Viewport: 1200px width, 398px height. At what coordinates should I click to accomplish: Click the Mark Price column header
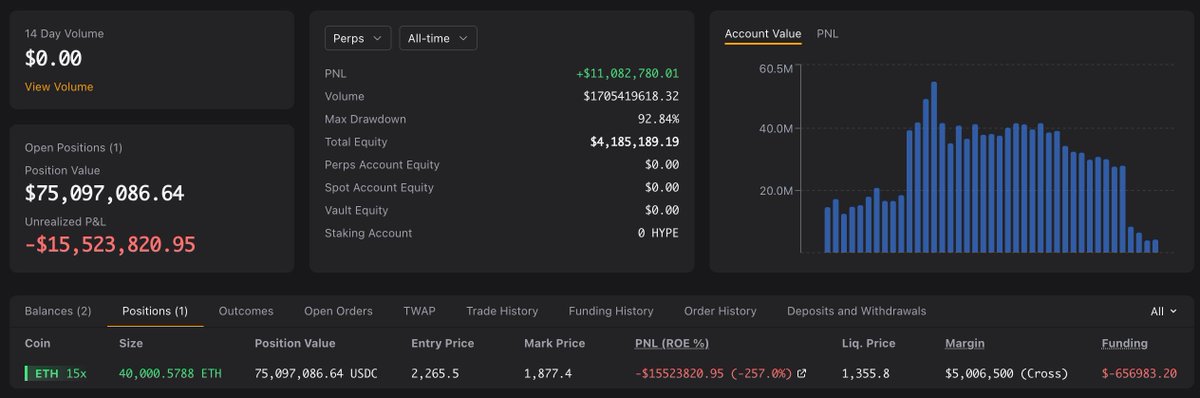tap(555, 343)
